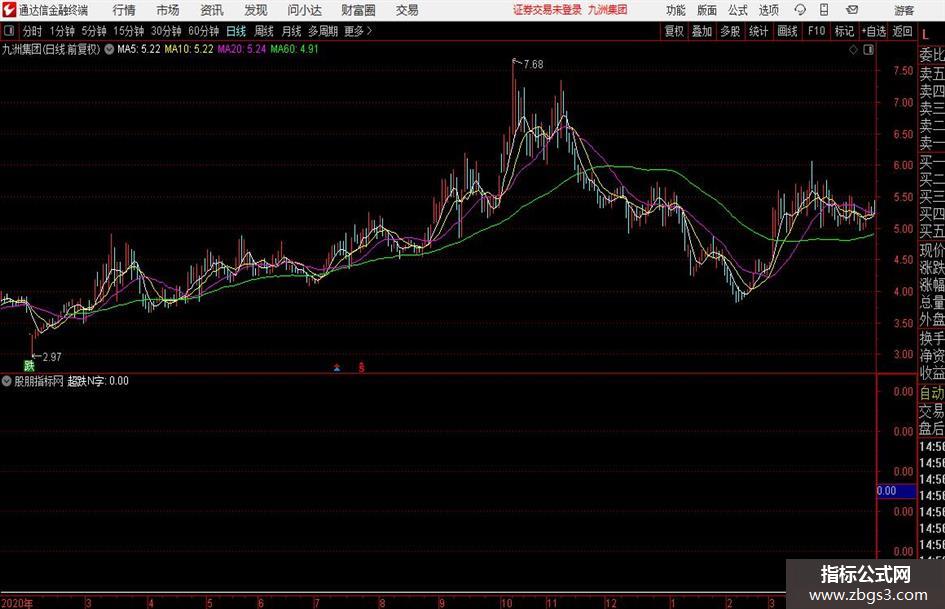Click the 复权 toolbar button

point(674,31)
